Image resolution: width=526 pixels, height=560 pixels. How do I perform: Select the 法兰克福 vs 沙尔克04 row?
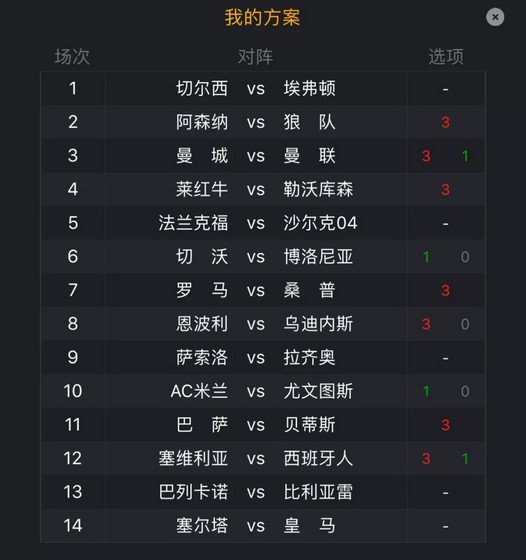pos(263,223)
